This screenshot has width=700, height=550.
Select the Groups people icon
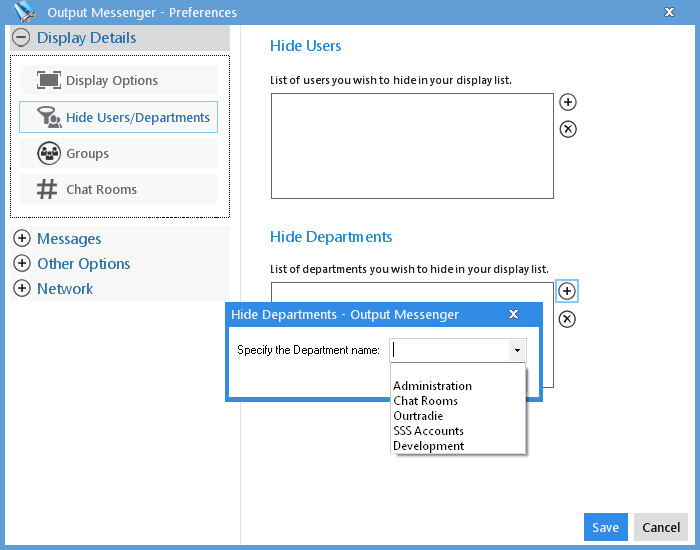pos(49,153)
